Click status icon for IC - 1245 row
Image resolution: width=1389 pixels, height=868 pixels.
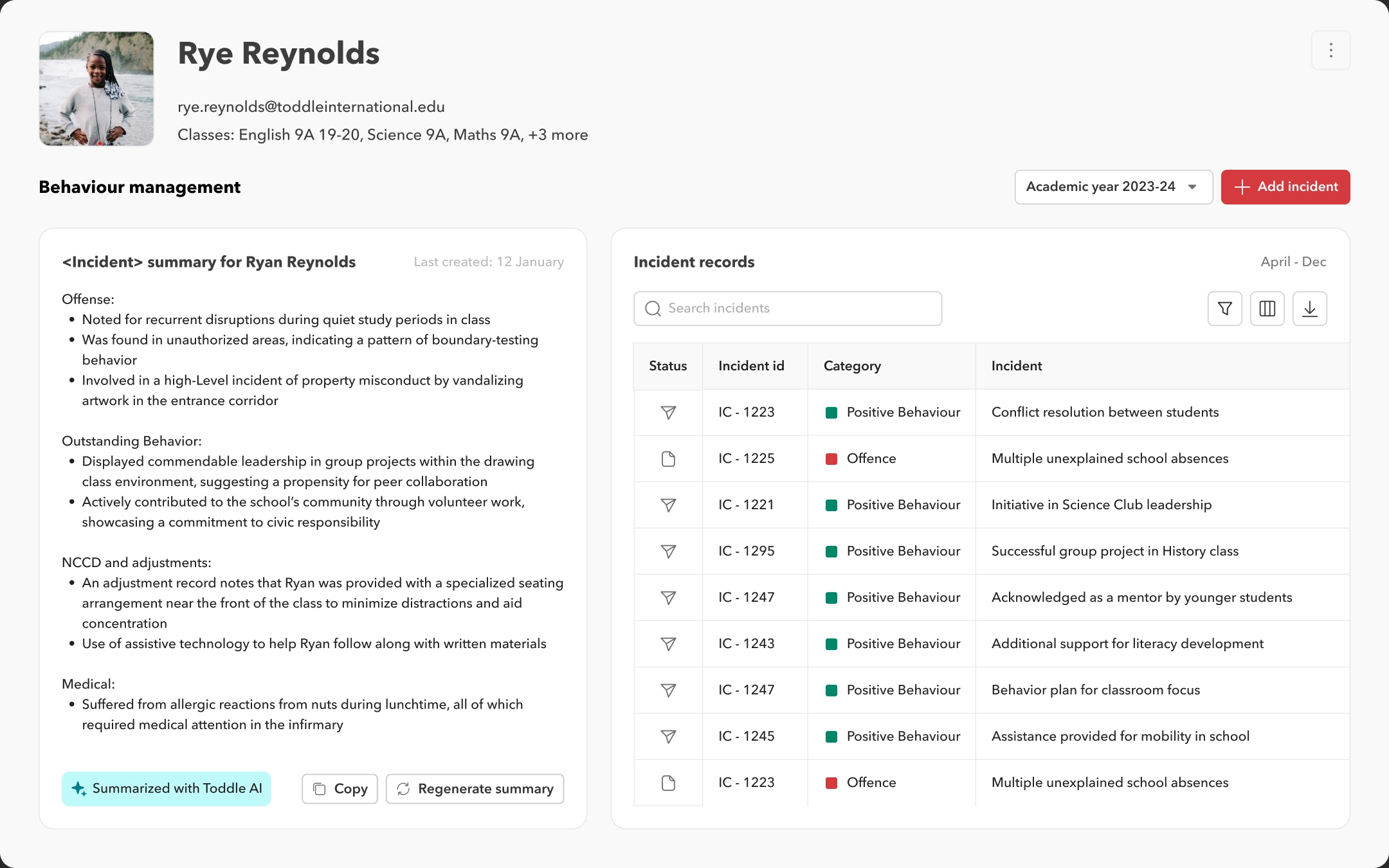coord(668,737)
